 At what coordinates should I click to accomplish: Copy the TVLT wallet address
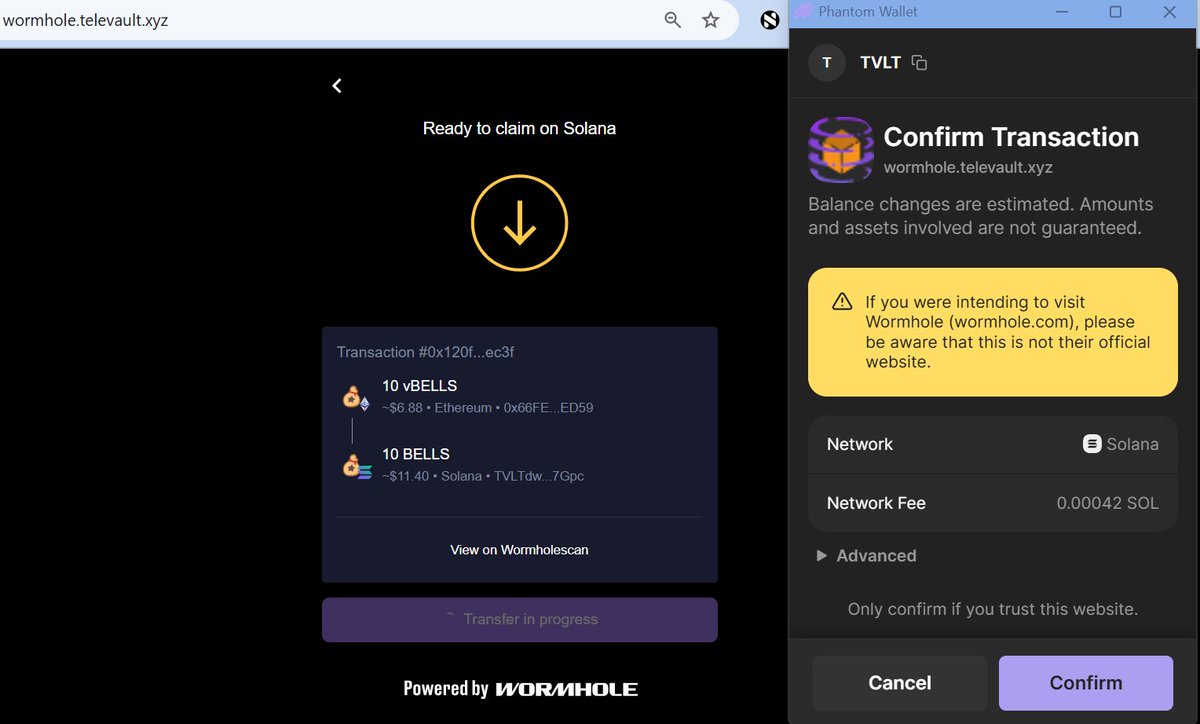pos(918,62)
